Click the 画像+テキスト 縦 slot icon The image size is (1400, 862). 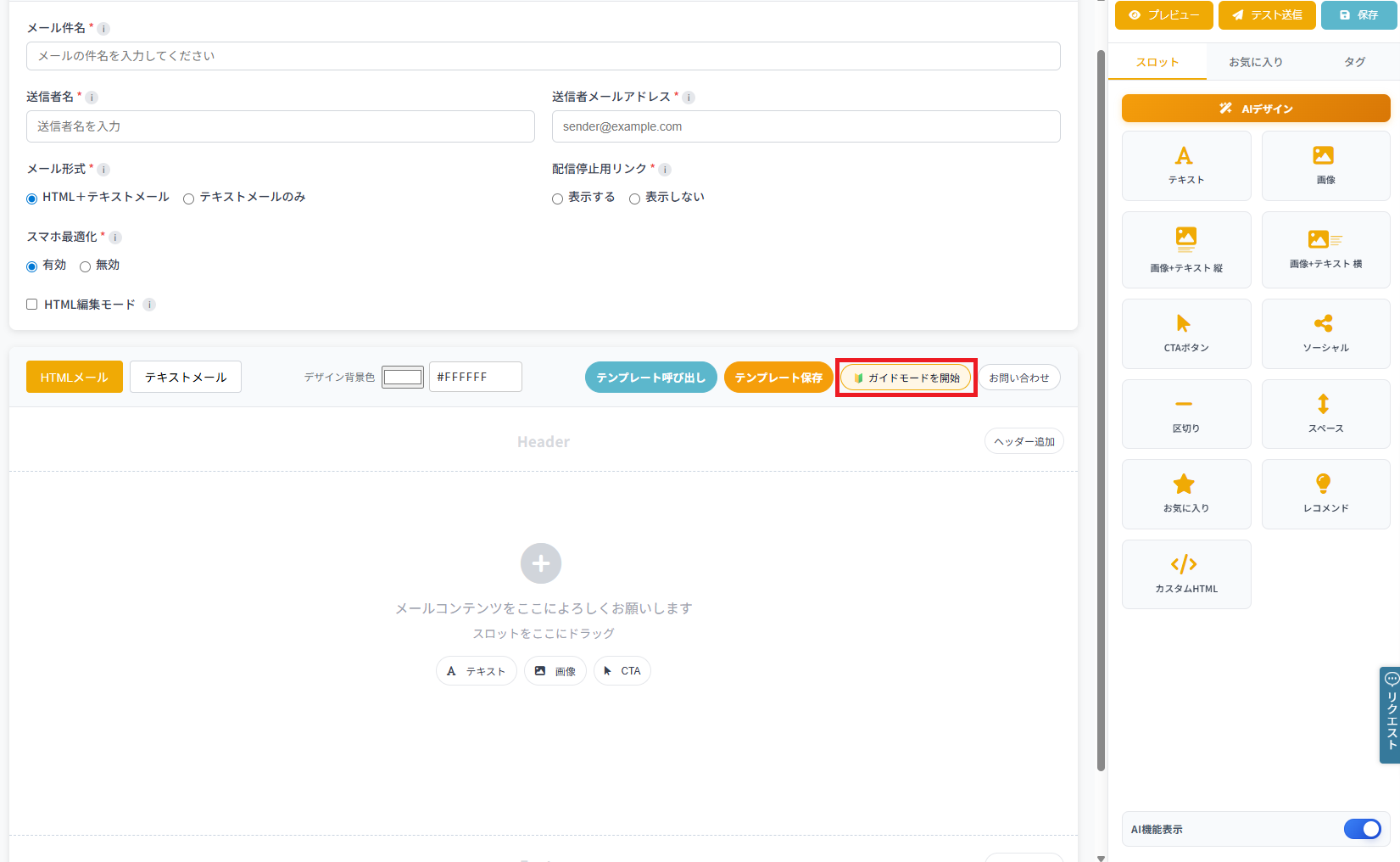(1185, 249)
